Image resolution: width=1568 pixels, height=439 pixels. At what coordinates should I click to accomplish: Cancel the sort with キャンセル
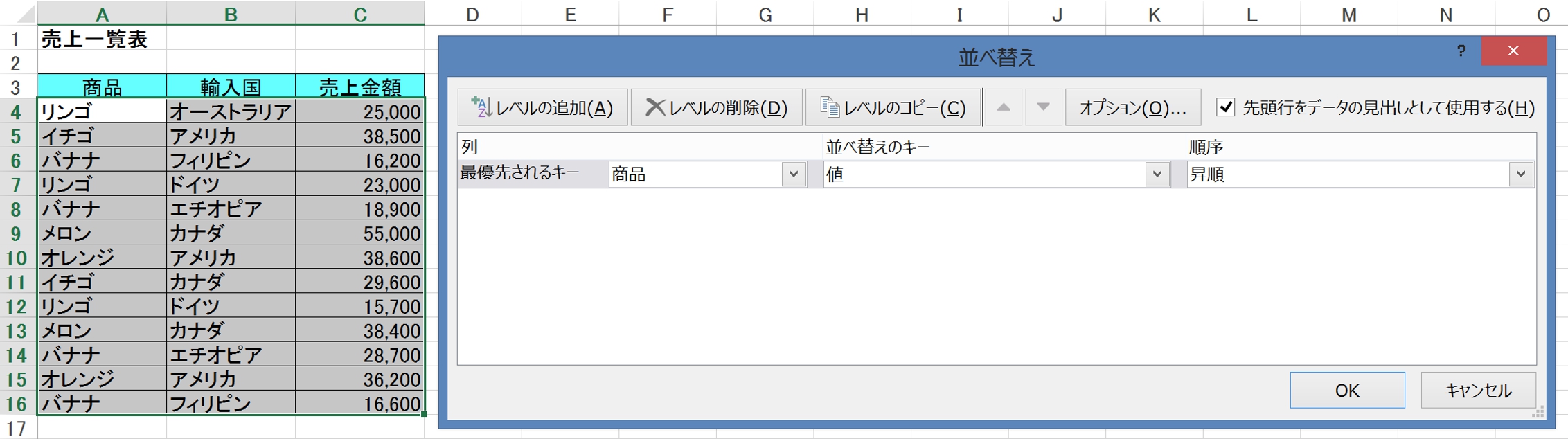pos(1477,391)
